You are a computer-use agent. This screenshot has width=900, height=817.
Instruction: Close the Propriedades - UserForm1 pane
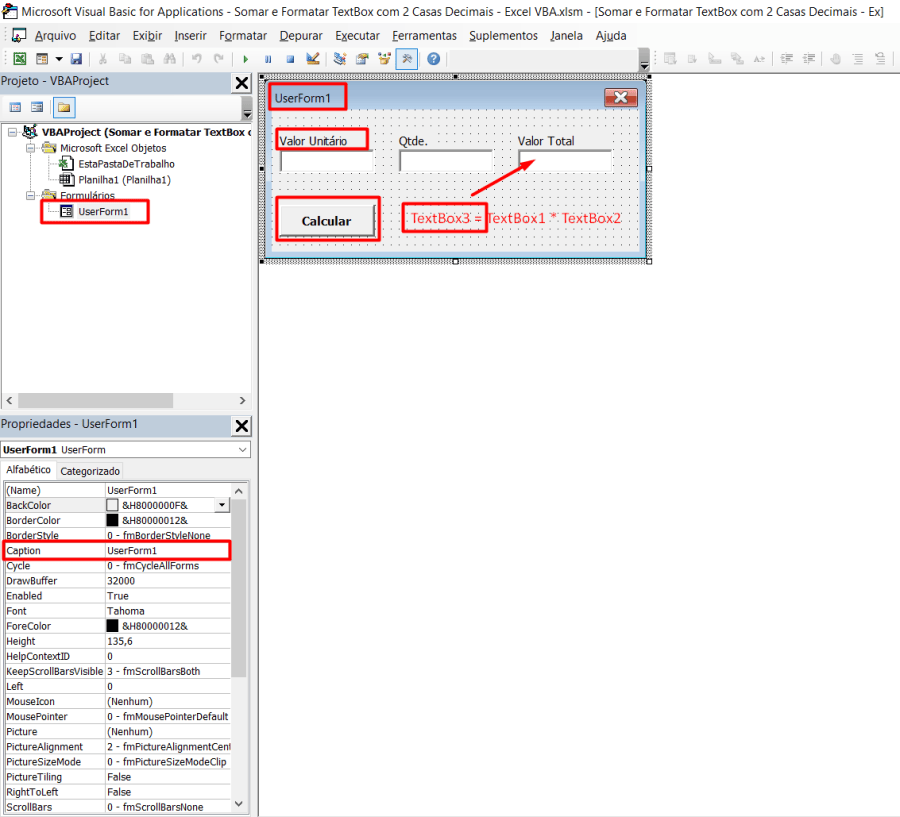pos(242,426)
